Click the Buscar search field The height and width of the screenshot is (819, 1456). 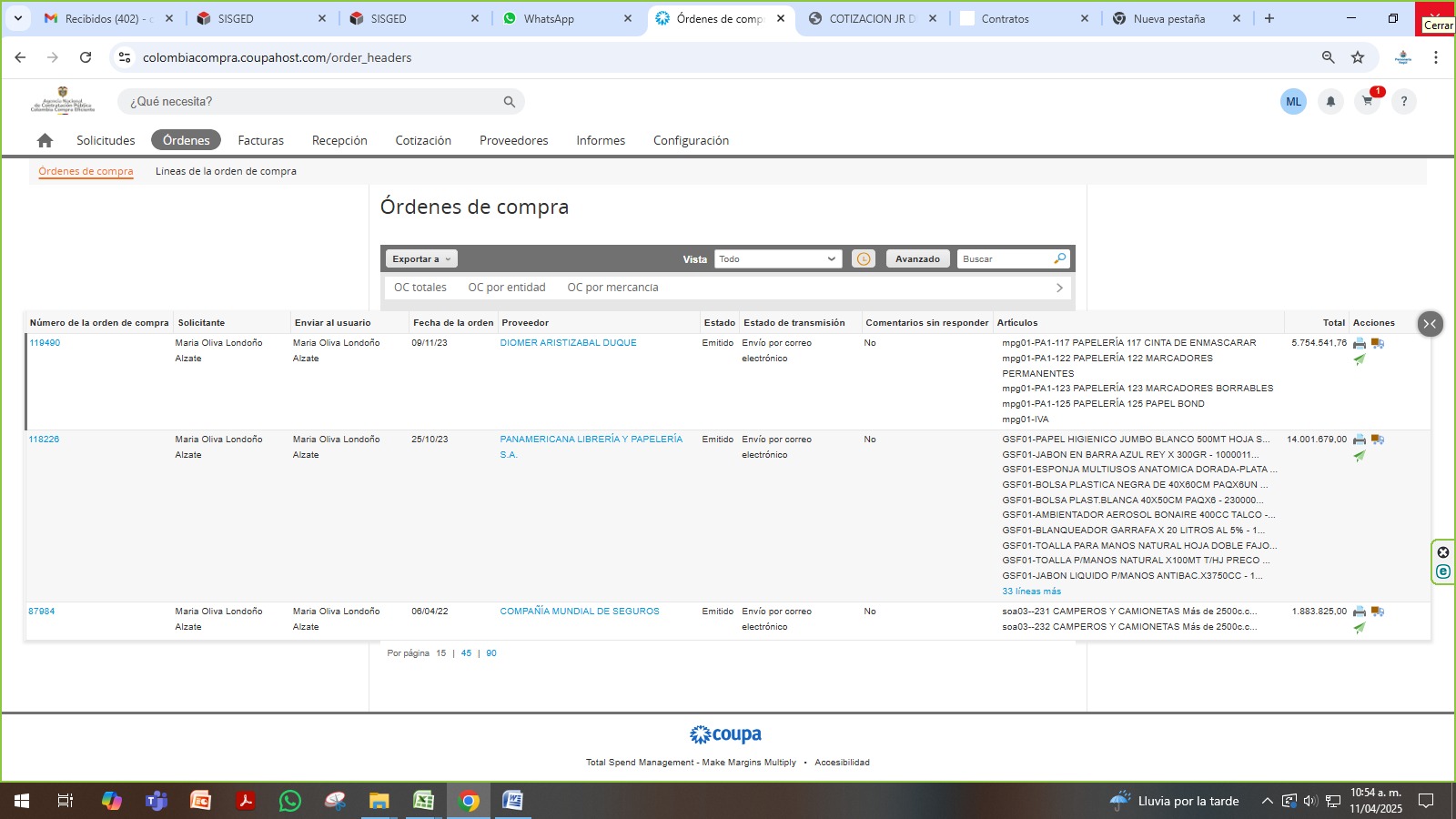click(x=1005, y=259)
